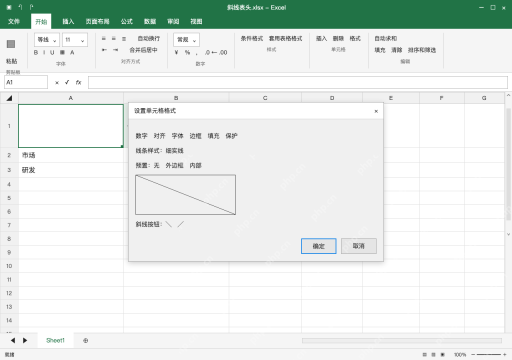This screenshot has width=512, height=360.
Task: Choose the 无 border preset
Action: coord(156,165)
